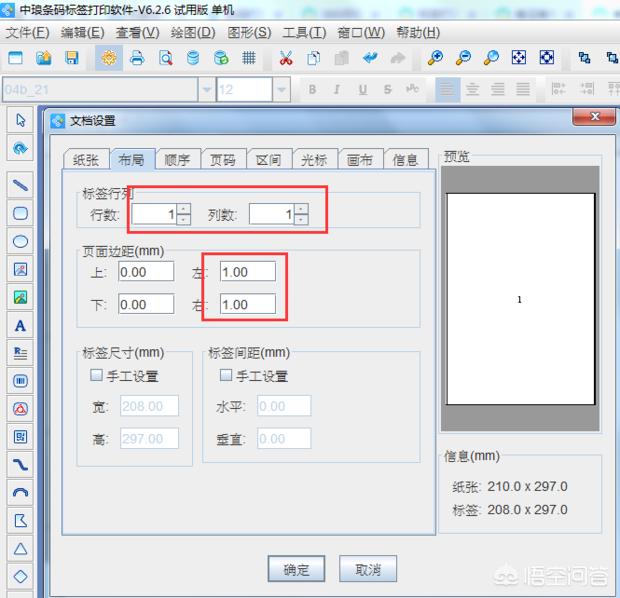
Task: Open the 工具(T) menu
Action: [x=304, y=32]
